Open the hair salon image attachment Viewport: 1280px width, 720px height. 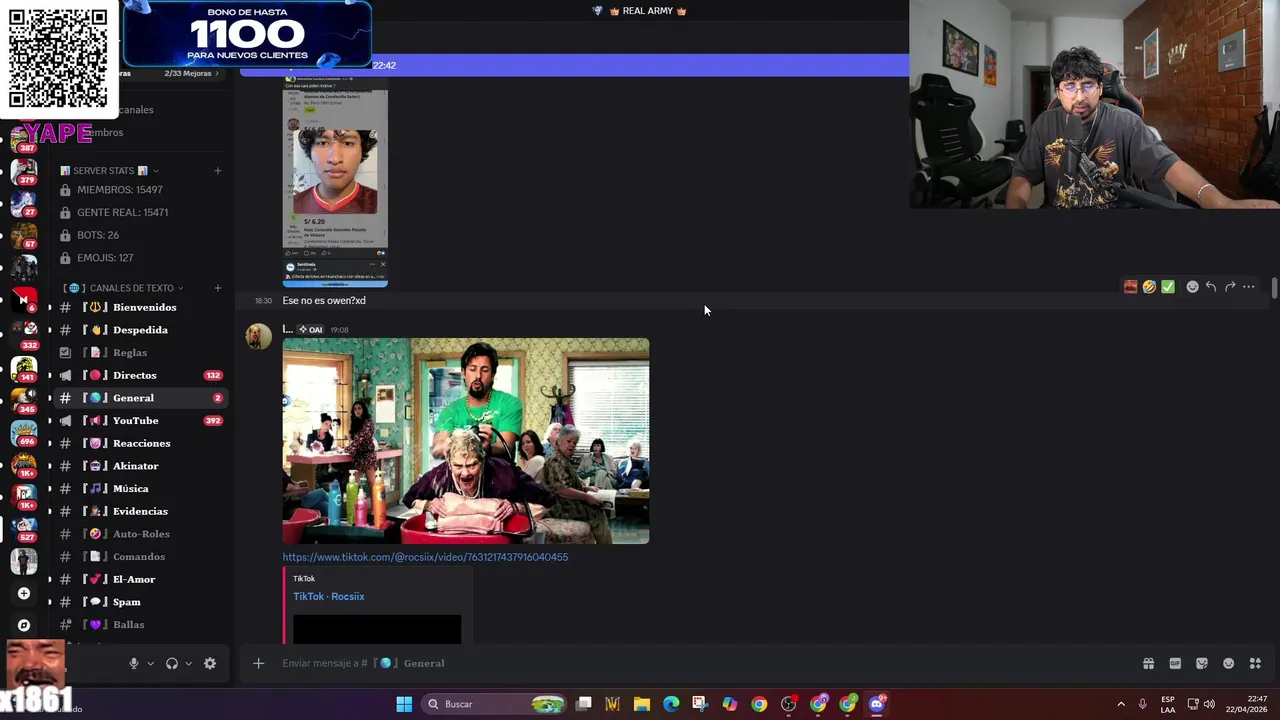point(466,441)
